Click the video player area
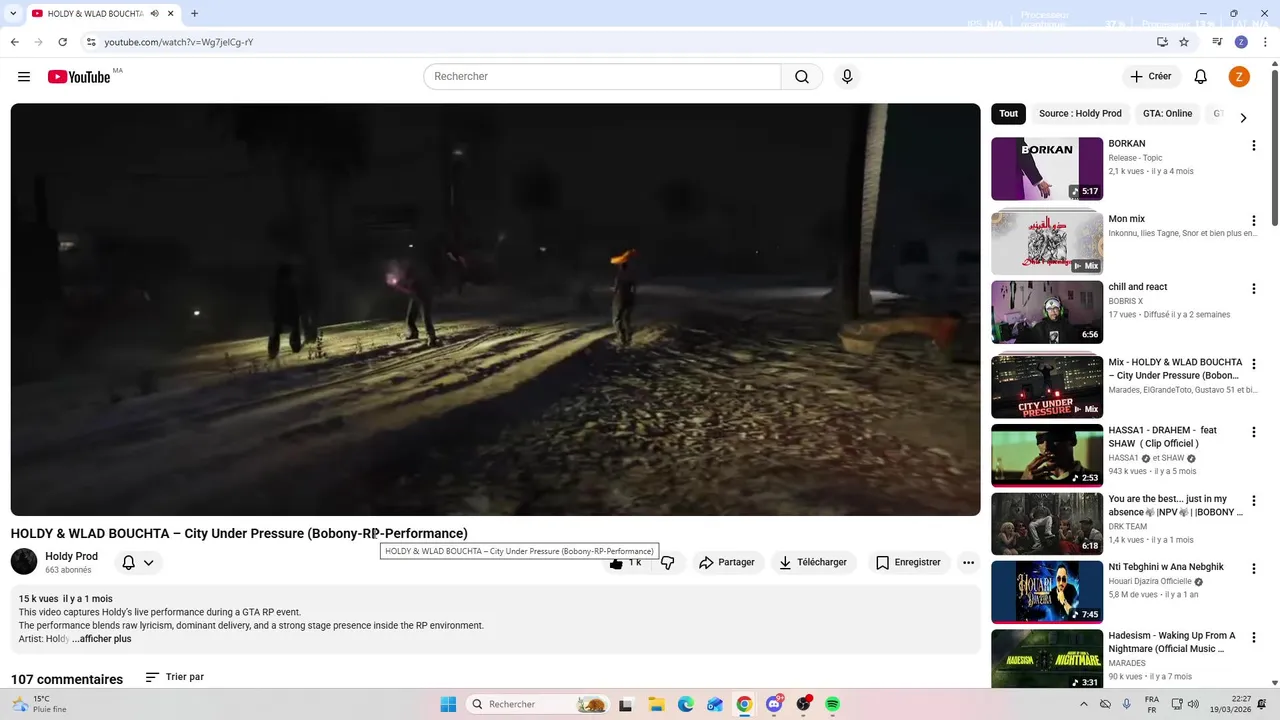 (x=495, y=309)
